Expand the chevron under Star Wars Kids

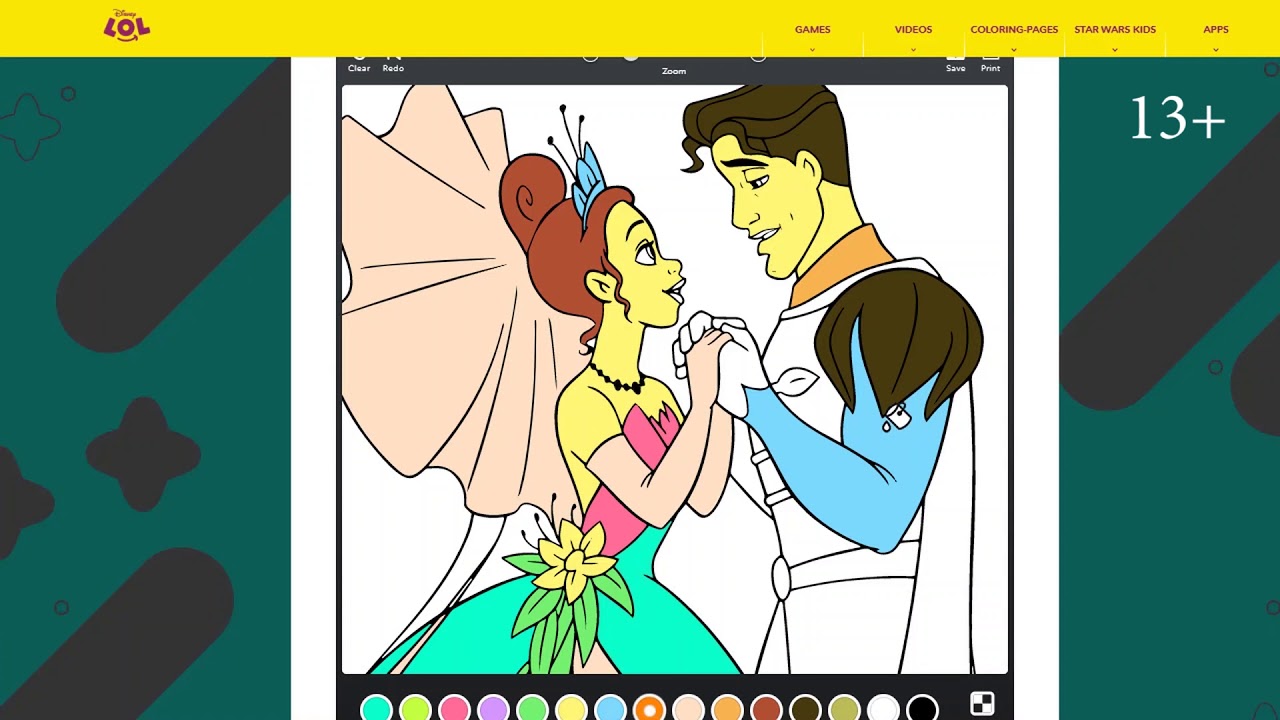click(1115, 49)
